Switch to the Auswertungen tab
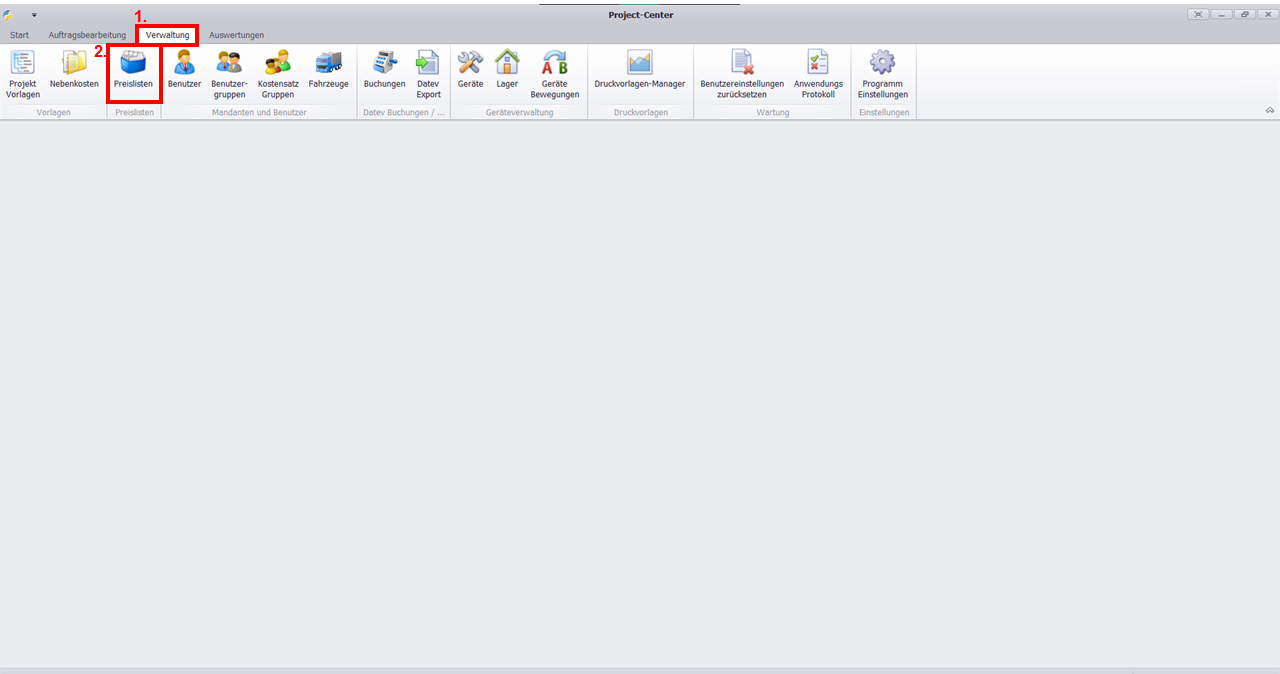Image resolution: width=1280 pixels, height=674 pixels. (236, 35)
